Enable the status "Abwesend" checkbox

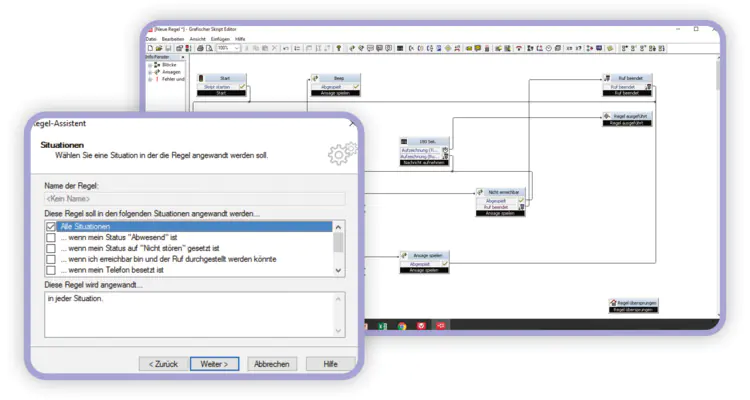click(51, 238)
